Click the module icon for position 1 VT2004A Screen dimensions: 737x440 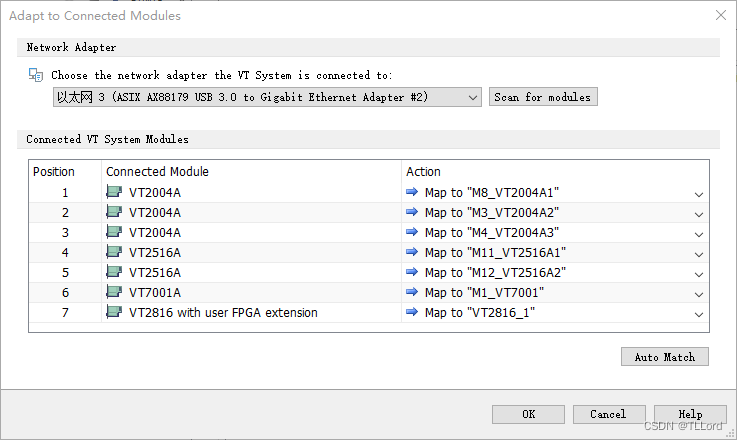coord(114,192)
